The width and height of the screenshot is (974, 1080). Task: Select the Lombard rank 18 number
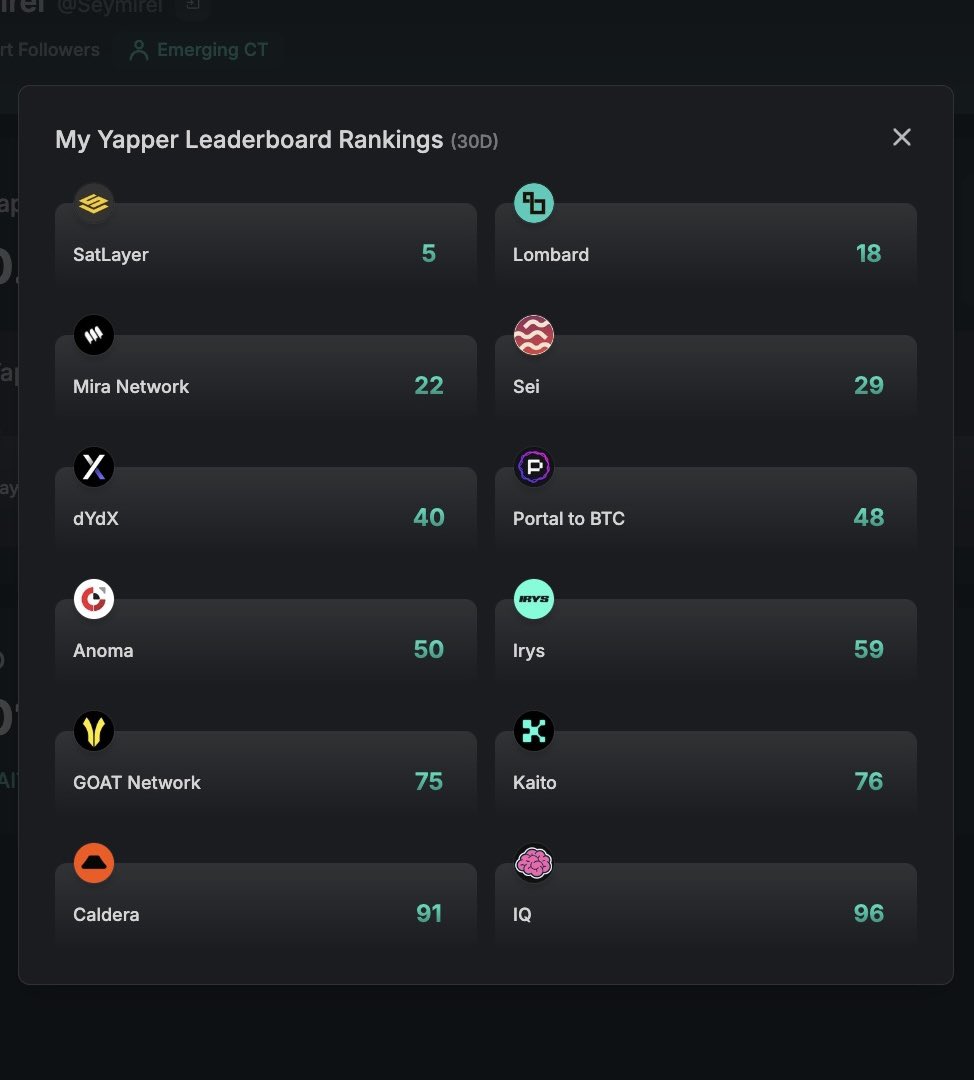[868, 254]
